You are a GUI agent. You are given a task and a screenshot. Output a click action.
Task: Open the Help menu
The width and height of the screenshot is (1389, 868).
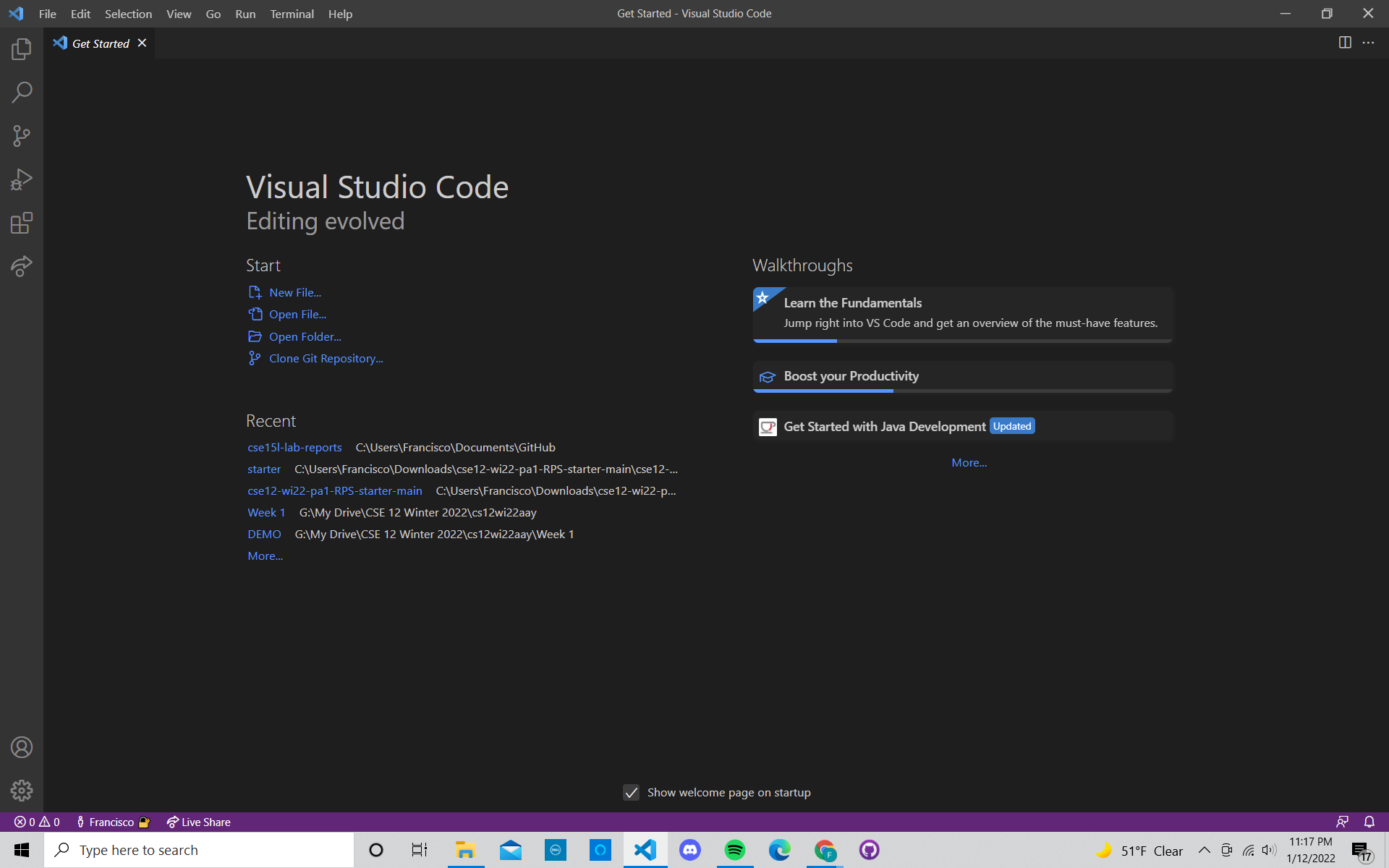[340, 14]
